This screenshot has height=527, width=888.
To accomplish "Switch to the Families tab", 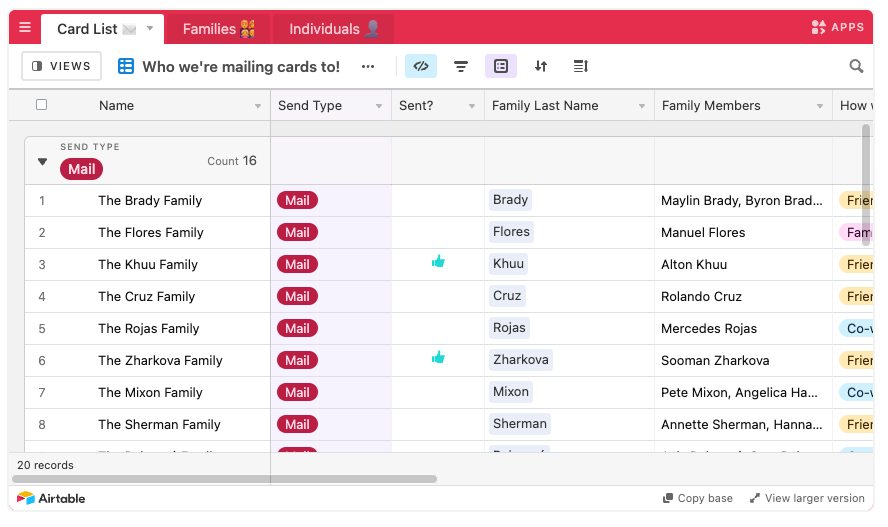I will coord(218,29).
